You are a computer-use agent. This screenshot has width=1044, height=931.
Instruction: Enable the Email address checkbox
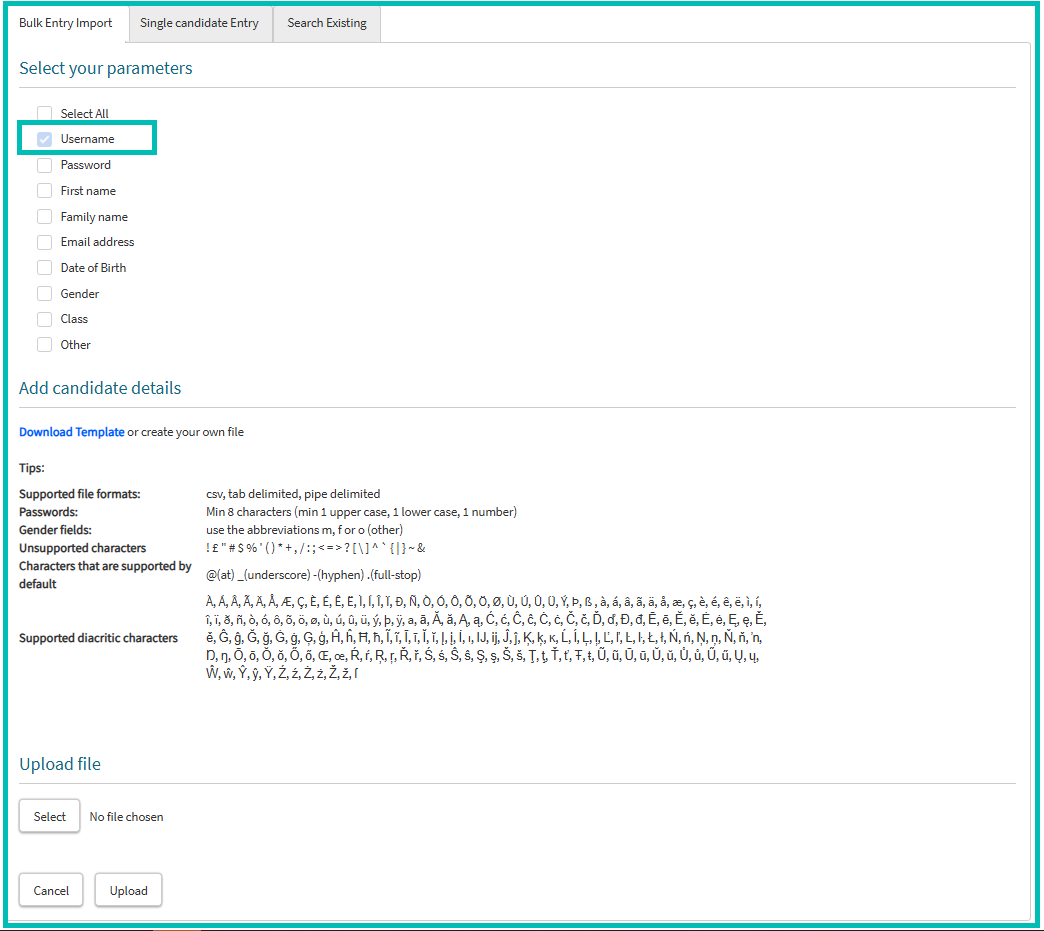tap(45, 242)
